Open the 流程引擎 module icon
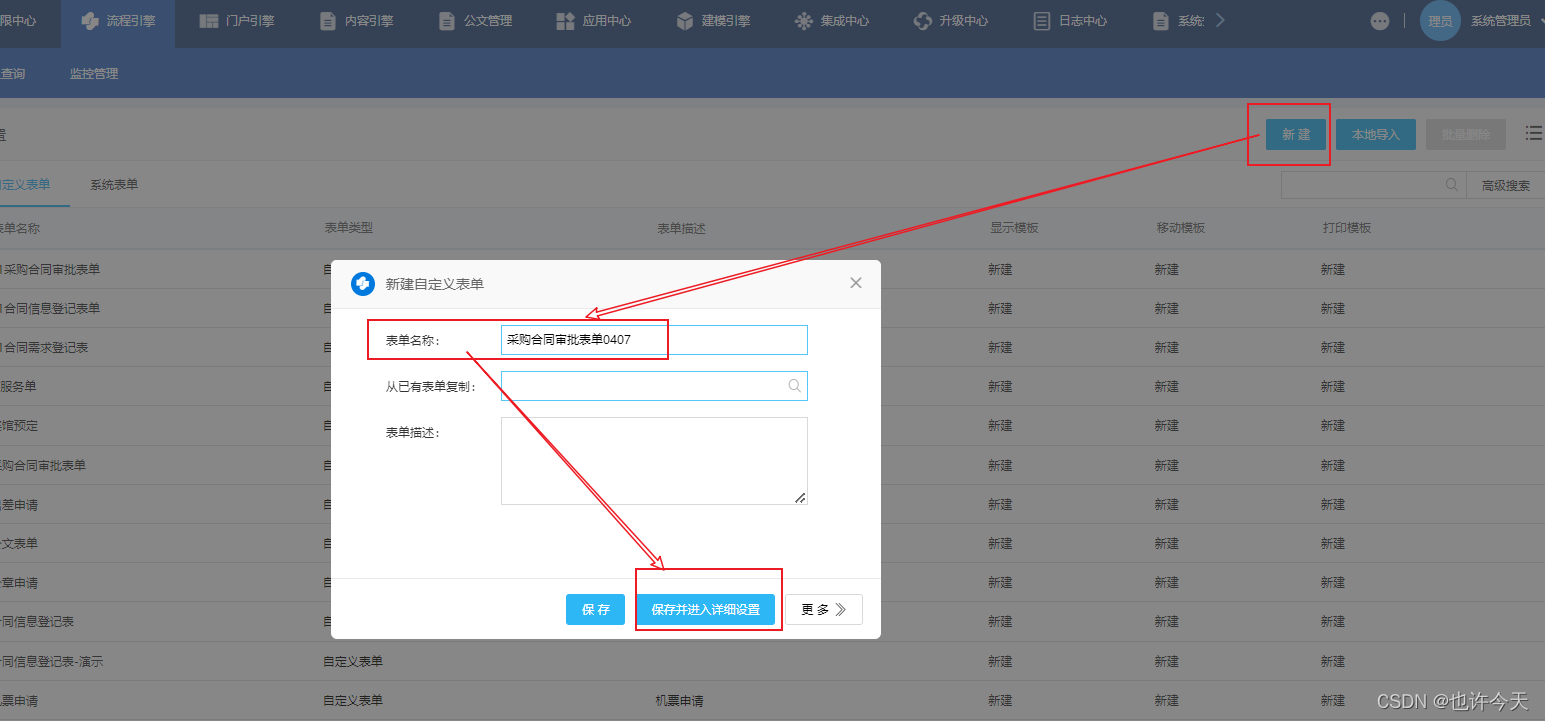 tap(90, 20)
